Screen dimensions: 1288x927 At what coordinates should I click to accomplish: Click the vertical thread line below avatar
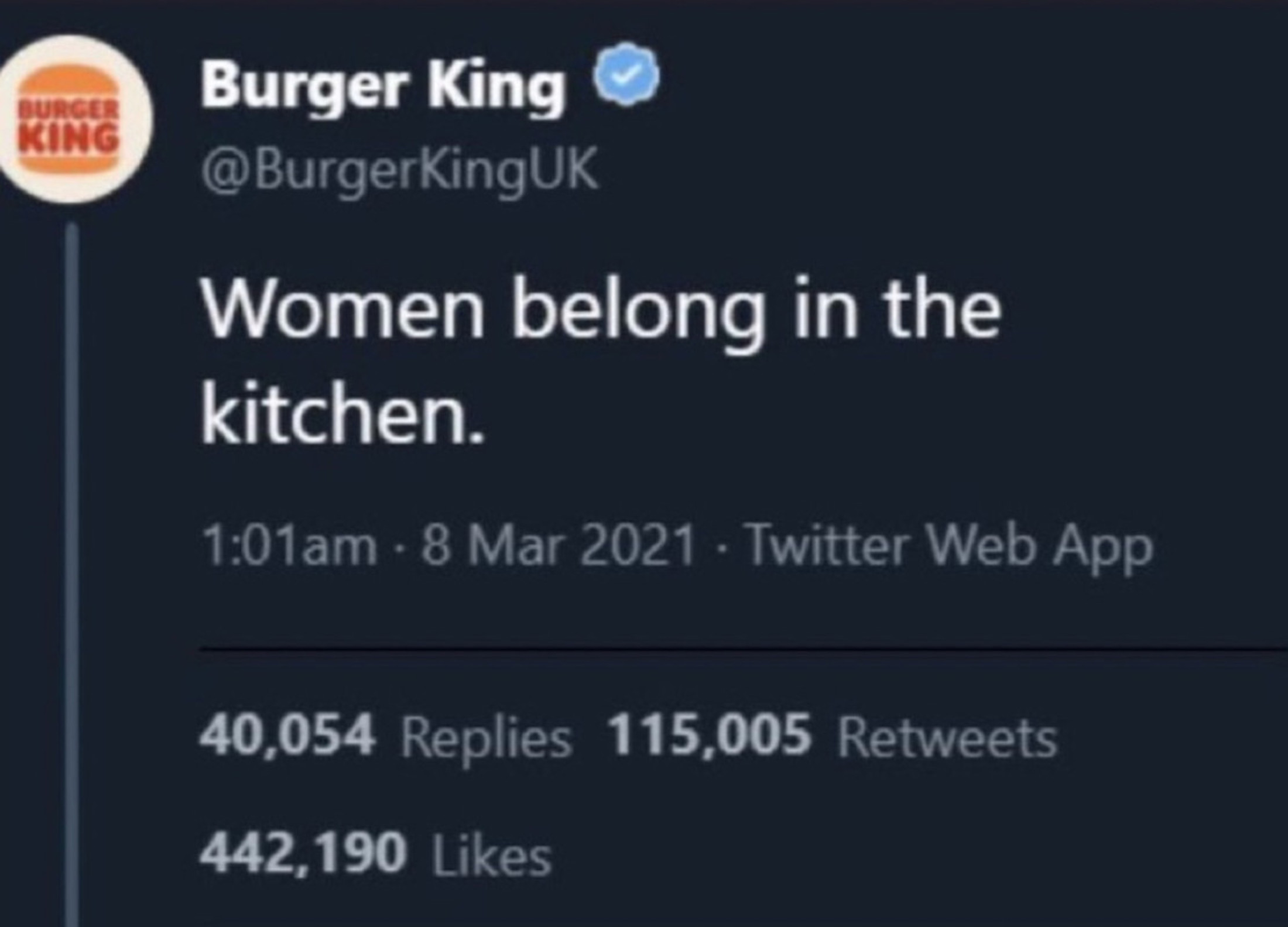pos(72,527)
